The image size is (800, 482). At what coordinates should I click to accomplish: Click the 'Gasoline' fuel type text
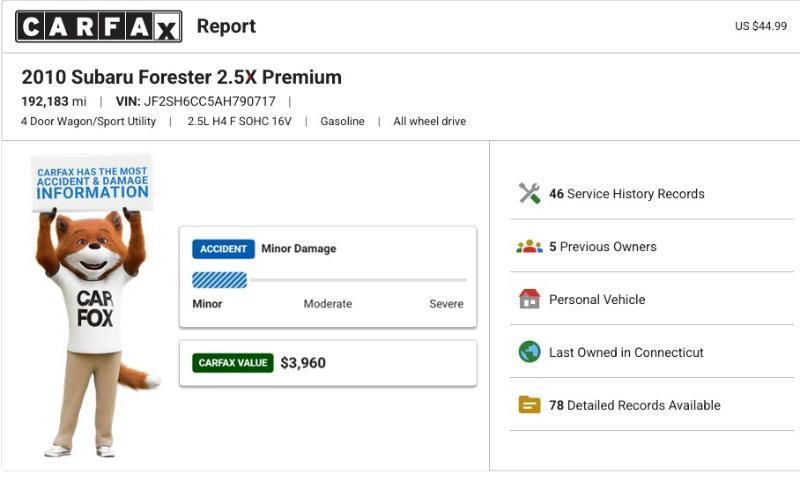tap(342, 121)
